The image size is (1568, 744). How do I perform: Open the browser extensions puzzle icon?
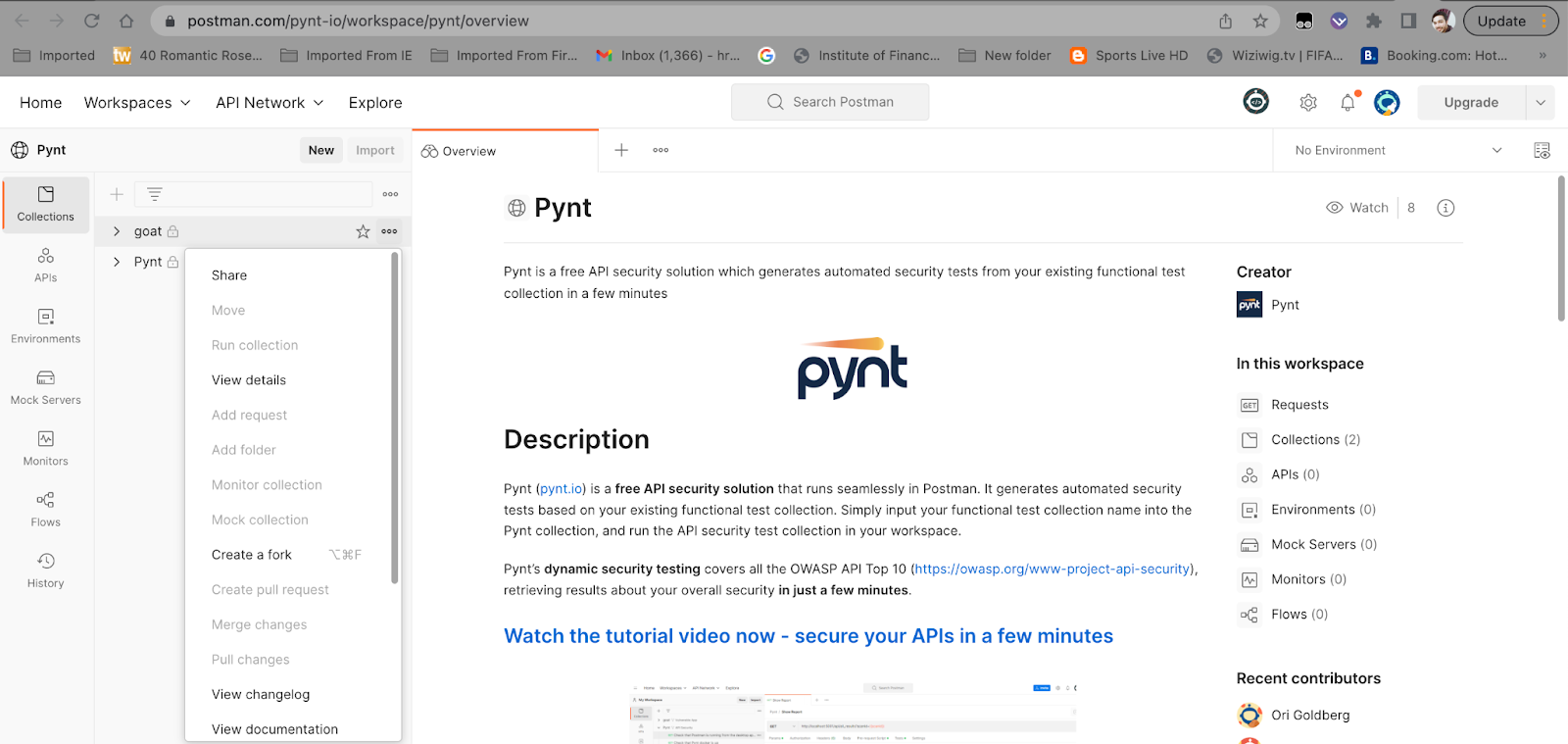pyautogui.click(x=1374, y=21)
